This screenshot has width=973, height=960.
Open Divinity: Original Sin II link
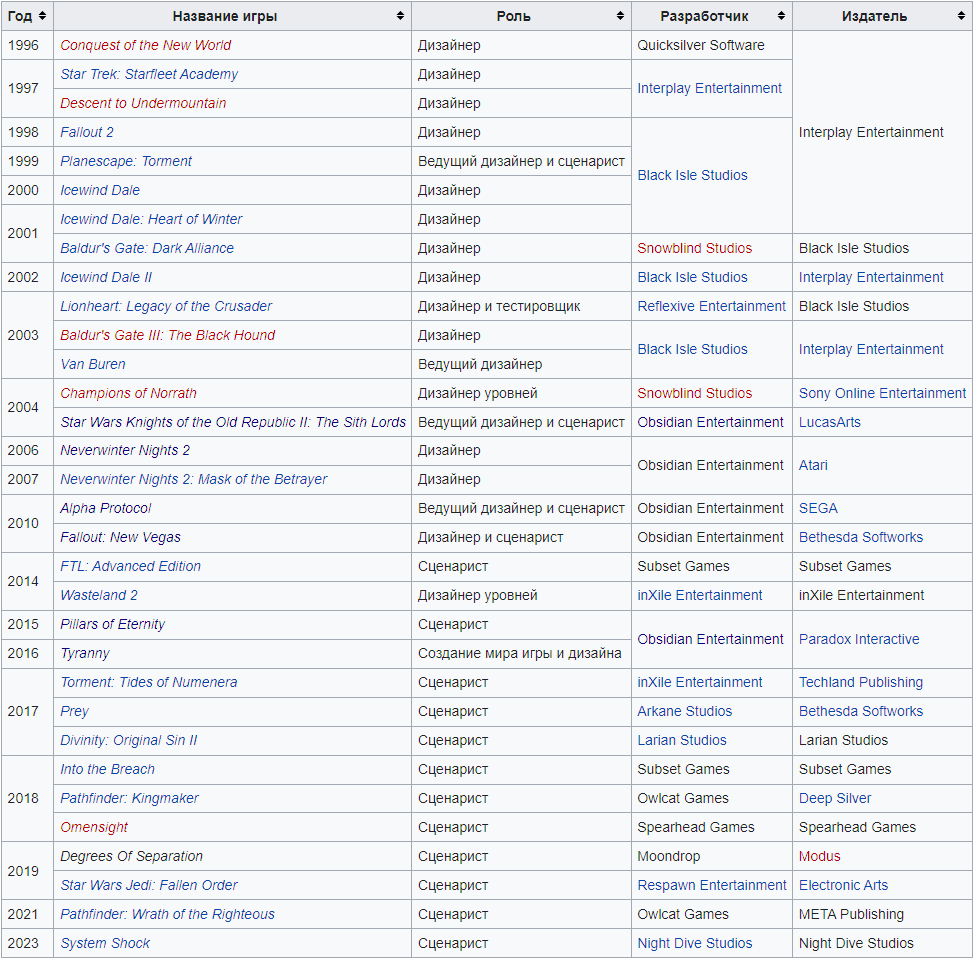(x=128, y=740)
